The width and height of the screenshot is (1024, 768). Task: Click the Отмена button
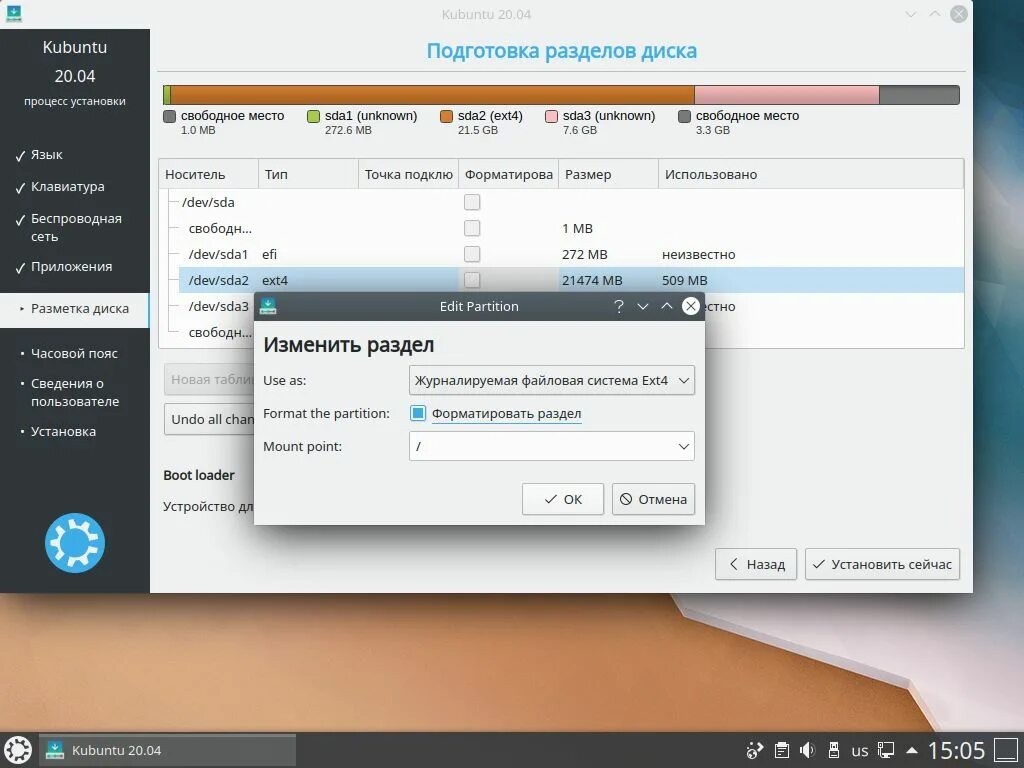point(653,499)
